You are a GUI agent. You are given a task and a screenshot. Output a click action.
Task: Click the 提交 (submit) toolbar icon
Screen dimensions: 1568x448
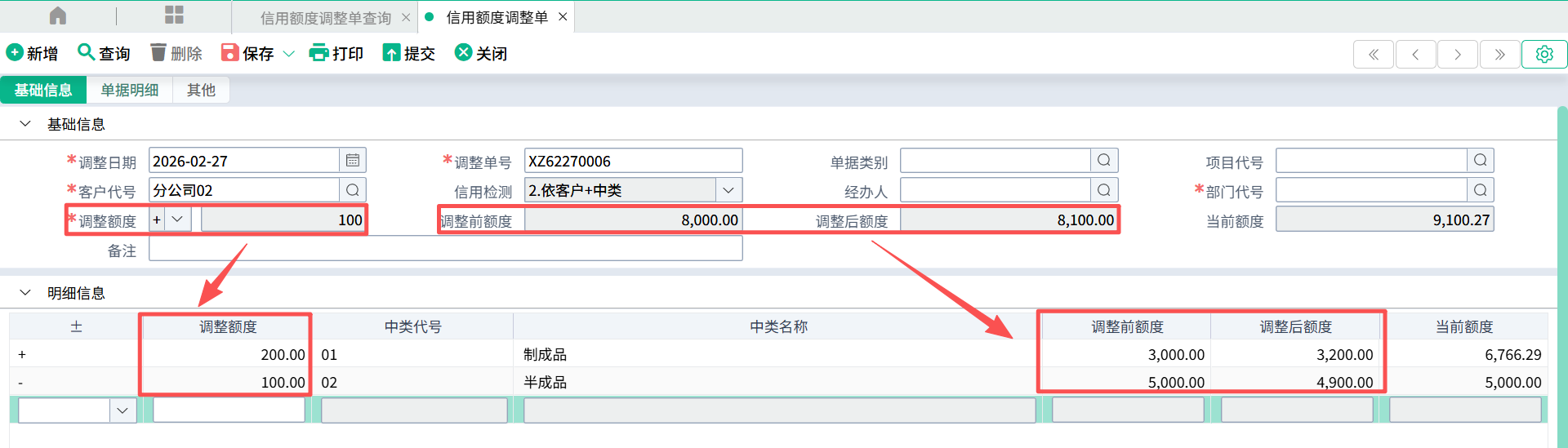(x=391, y=53)
